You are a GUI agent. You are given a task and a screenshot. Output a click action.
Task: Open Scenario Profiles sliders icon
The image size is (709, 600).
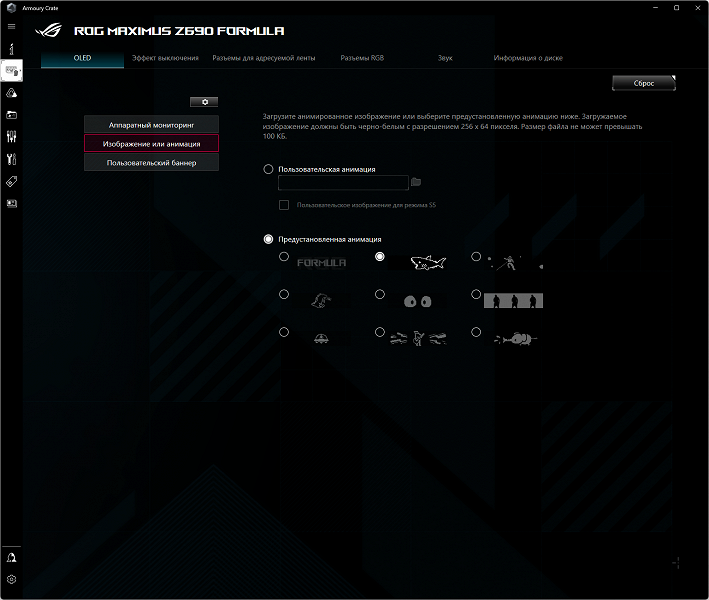click(12, 137)
